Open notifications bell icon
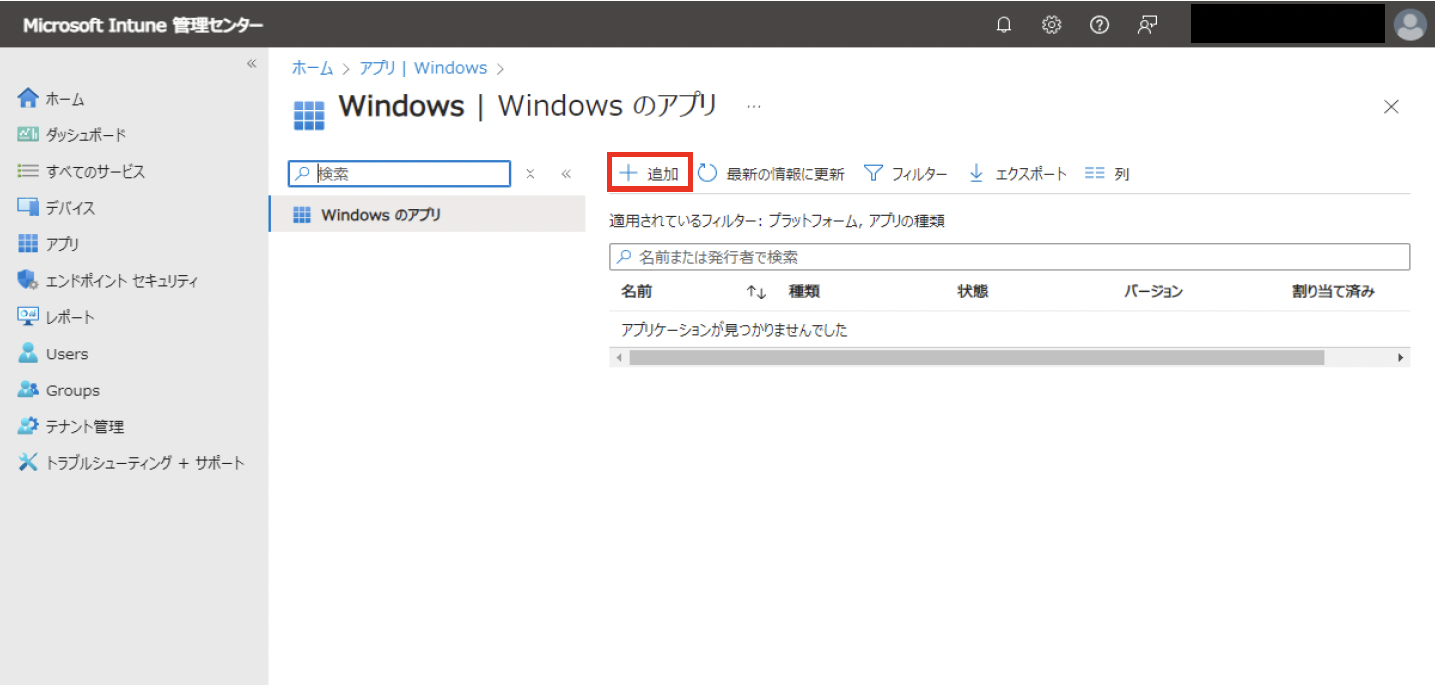 (x=1004, y=26)
